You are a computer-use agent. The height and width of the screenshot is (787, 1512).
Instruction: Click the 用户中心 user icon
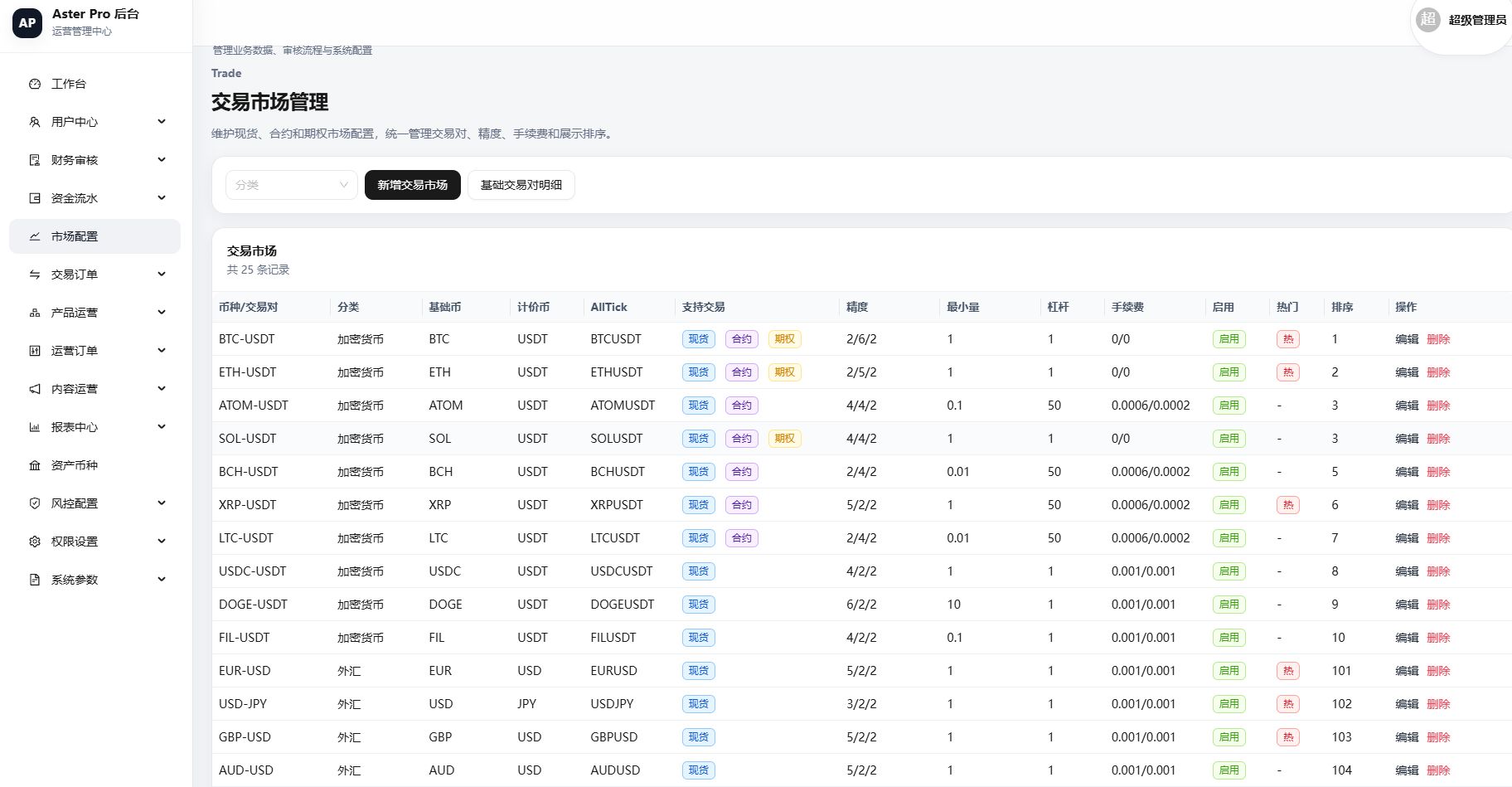point(35,122)
